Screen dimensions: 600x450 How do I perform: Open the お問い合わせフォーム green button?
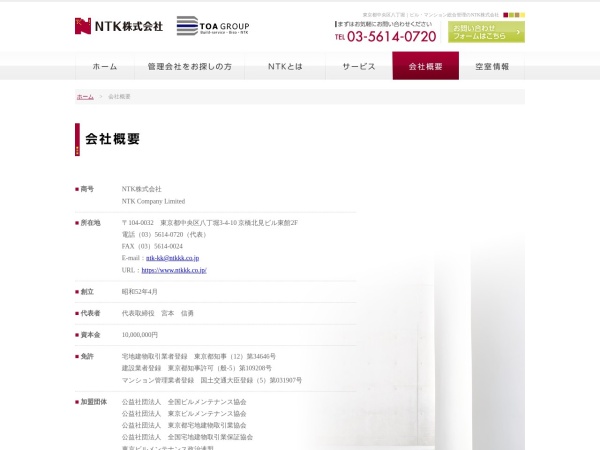[x=486, y=32]
